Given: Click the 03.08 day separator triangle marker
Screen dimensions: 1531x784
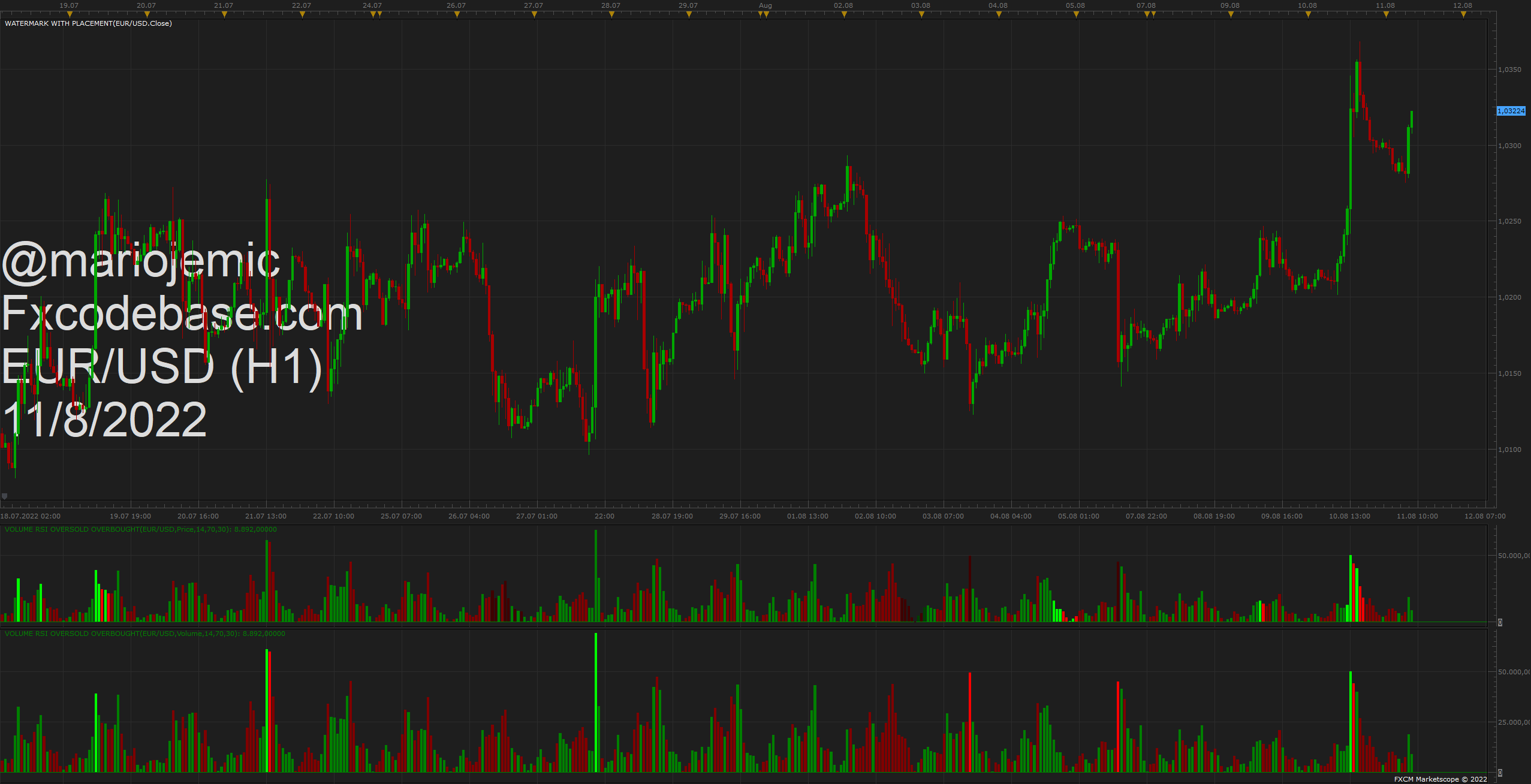Looking at the screenshot, I should [921, 14].
